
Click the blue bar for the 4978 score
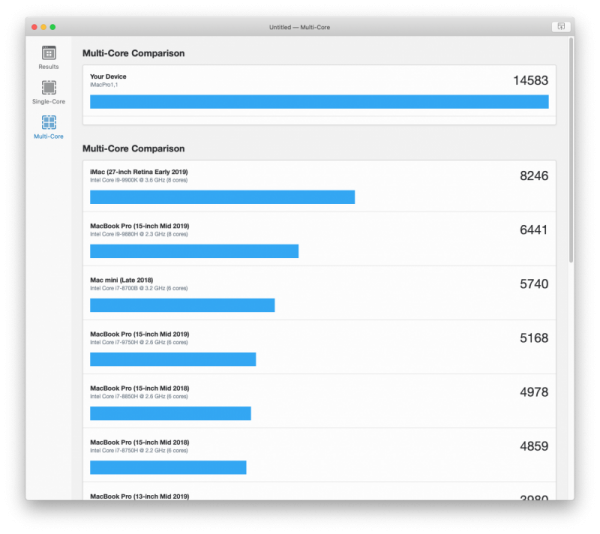tap(171, 414)
